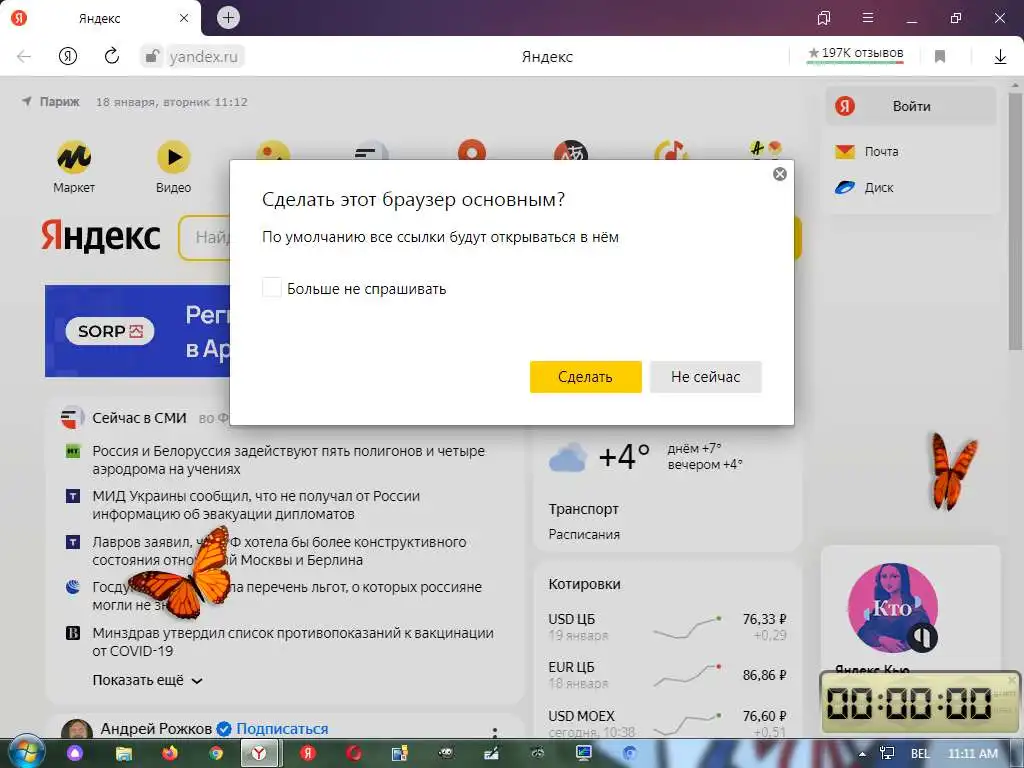Open 'Диск' cloud storage
This screenshot has height=768, width=1024.
tap(865, 188)
